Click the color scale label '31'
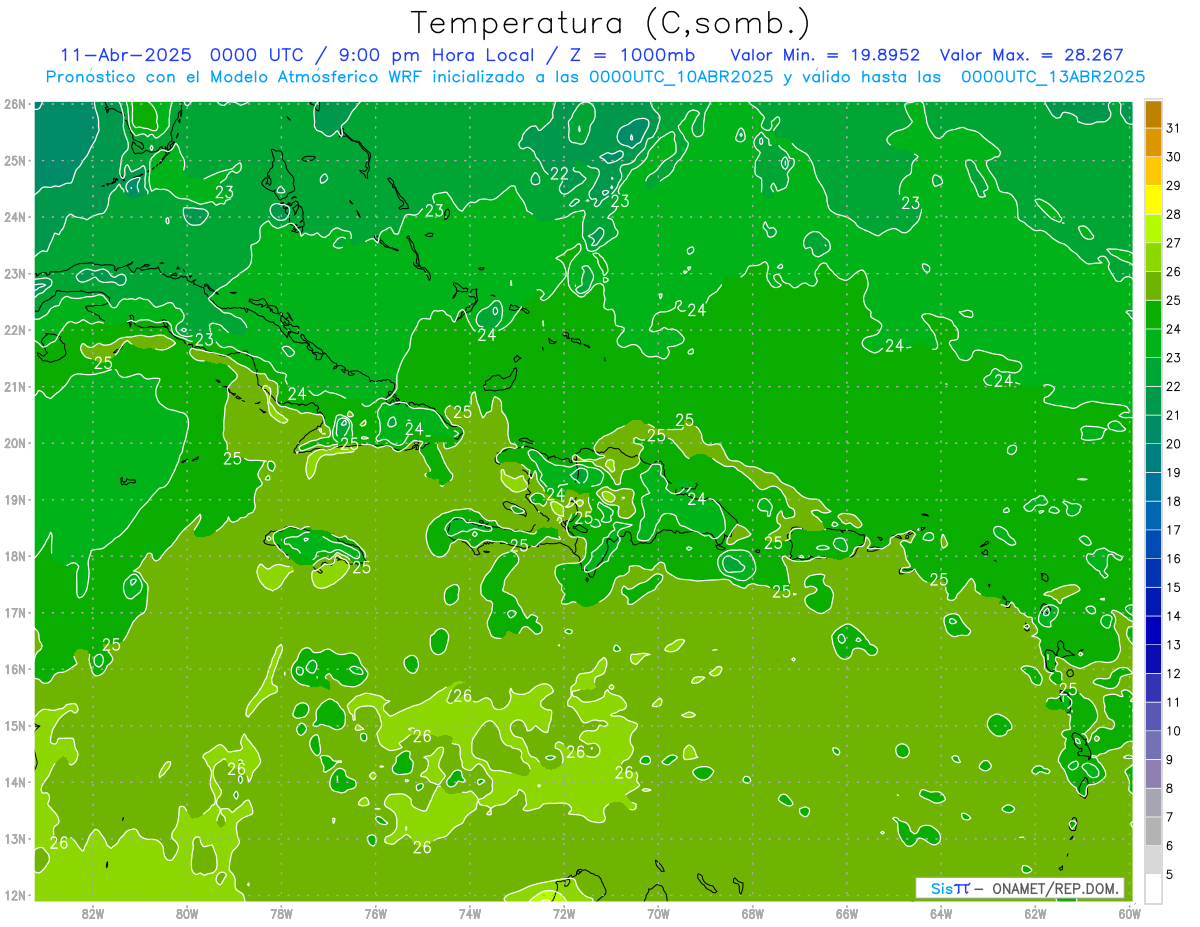The height and width of the screenshot is (927, 1200). [x=1174, y=128]
